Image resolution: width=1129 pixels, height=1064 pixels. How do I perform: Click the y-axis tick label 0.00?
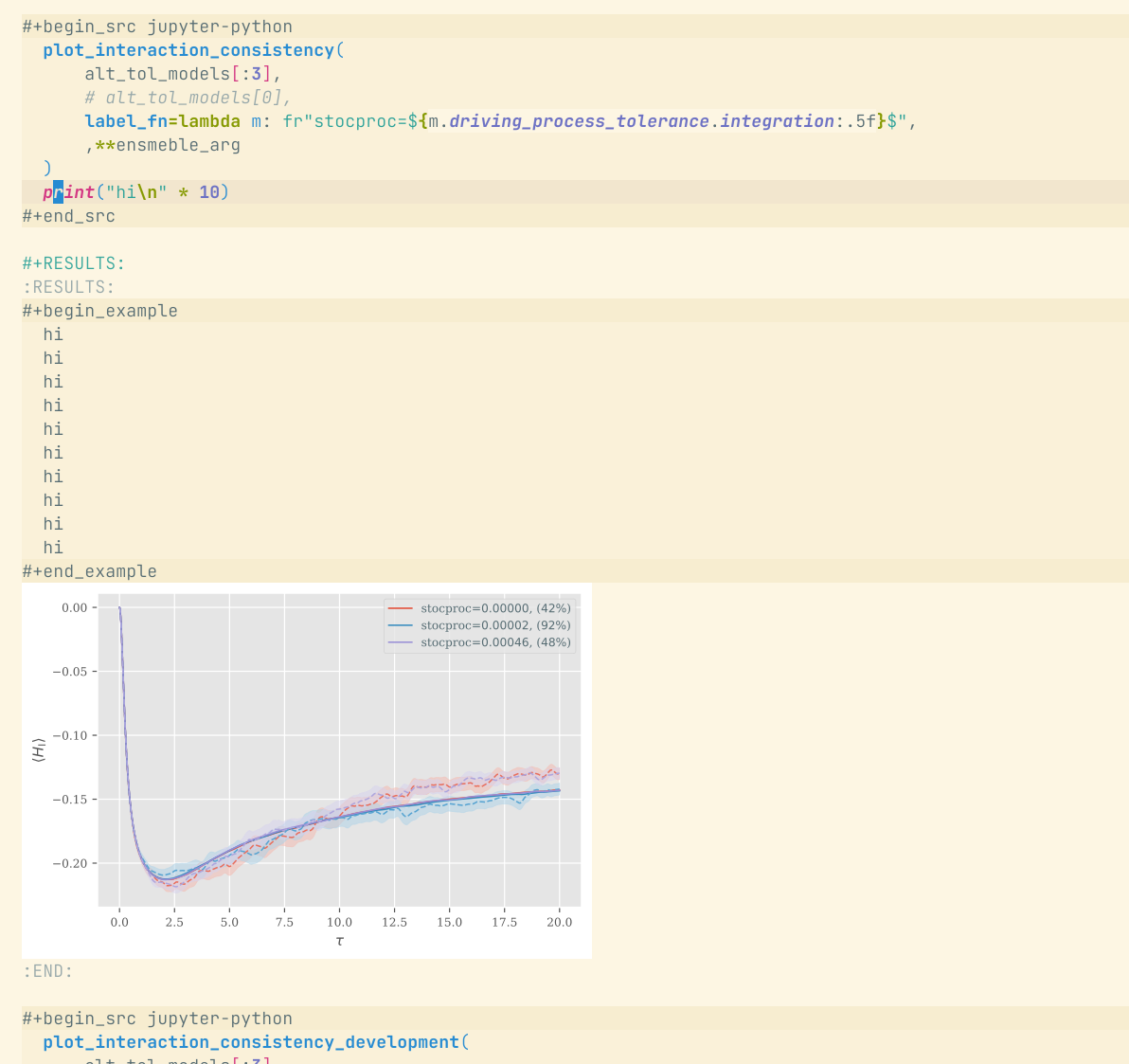[74, 608]
